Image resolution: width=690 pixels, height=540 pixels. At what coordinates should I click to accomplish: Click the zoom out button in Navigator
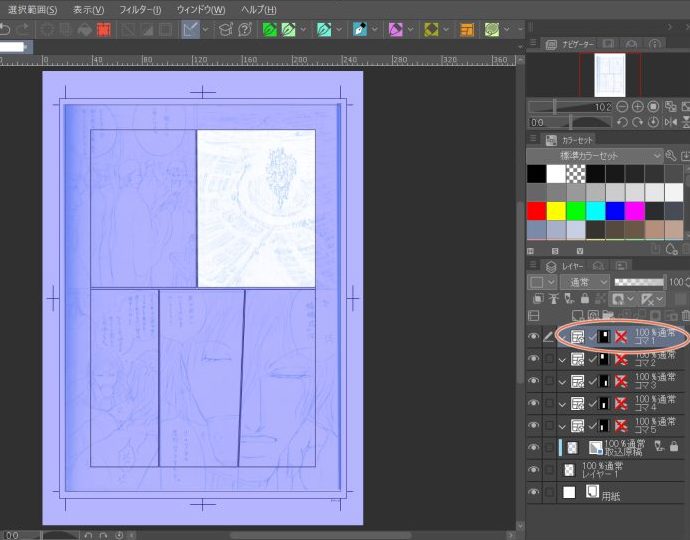point(623,106)
